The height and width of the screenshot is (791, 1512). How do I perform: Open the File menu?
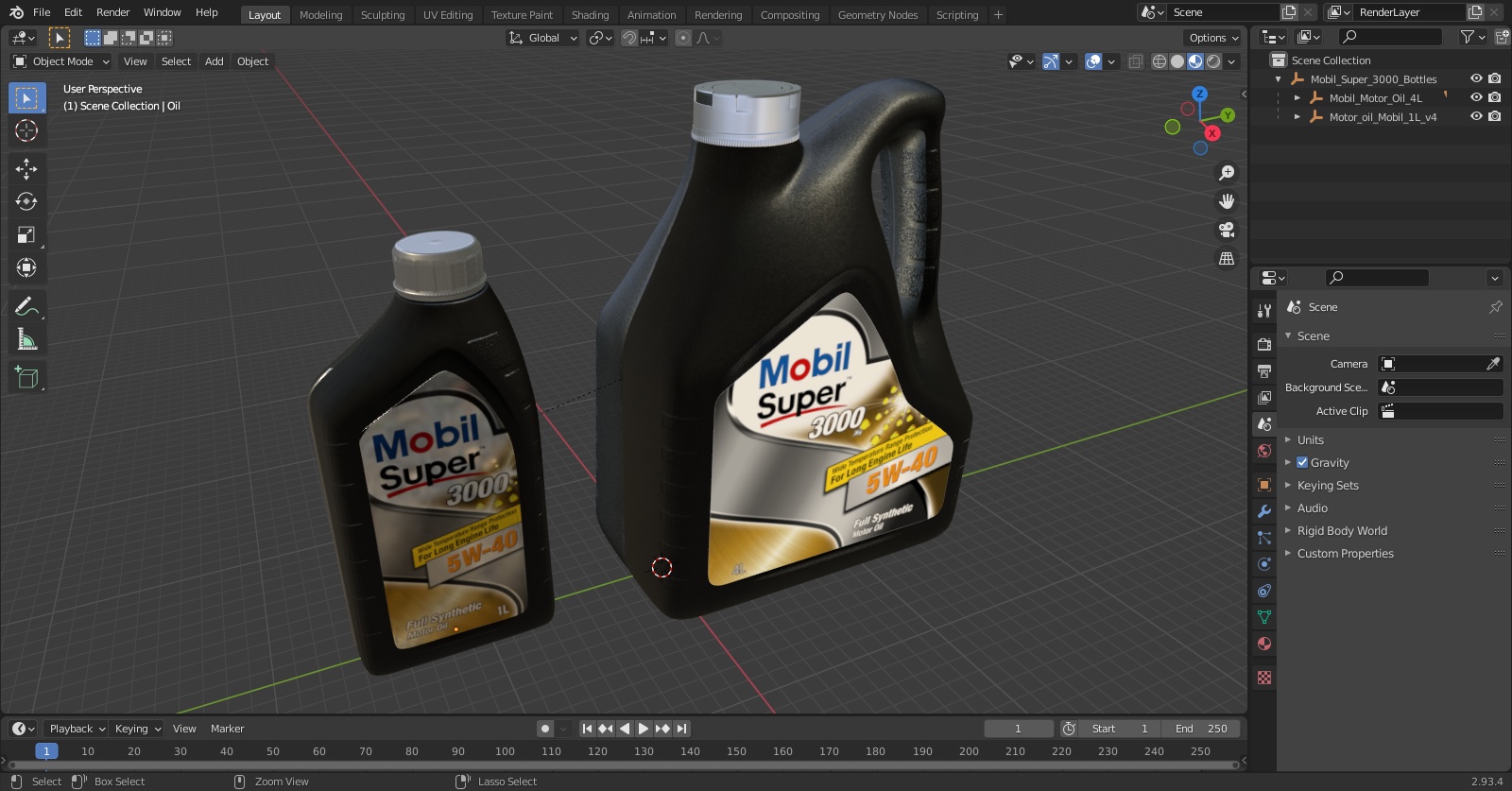pos(42,12)
